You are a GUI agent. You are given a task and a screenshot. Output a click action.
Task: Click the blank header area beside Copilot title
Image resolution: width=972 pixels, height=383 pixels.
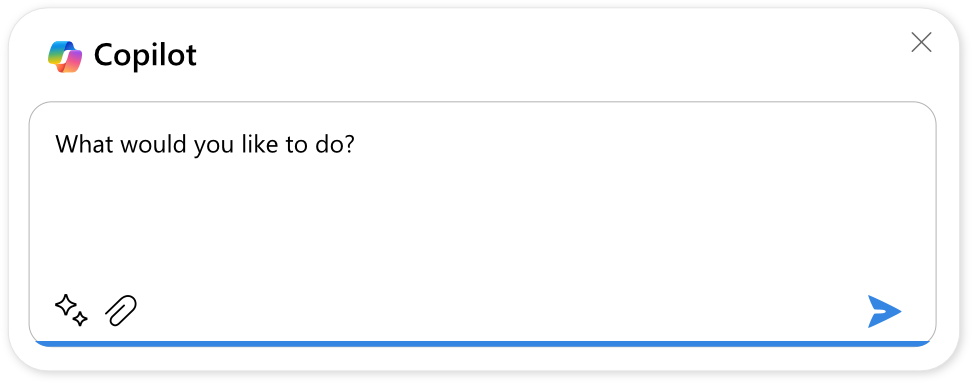[x=552, y=56]
